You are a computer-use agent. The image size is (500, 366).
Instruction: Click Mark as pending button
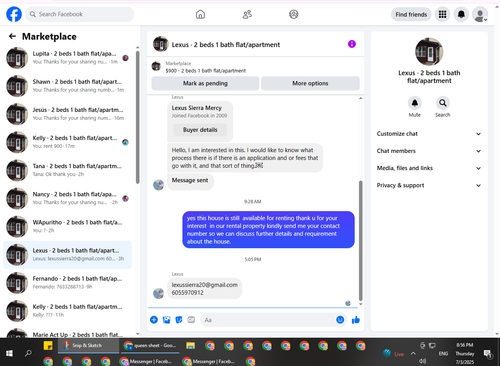205,83
